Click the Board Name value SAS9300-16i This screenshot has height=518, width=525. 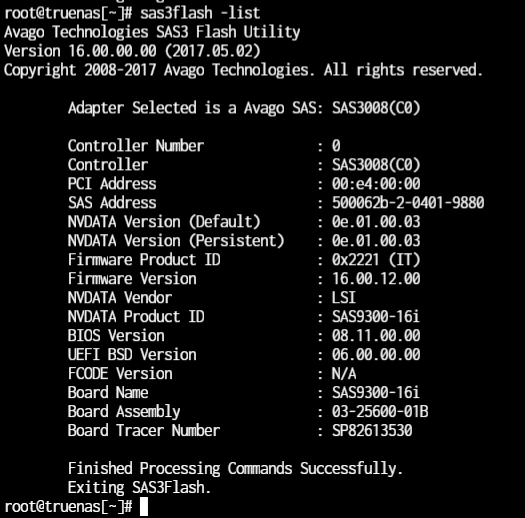(x=376, y=392)
